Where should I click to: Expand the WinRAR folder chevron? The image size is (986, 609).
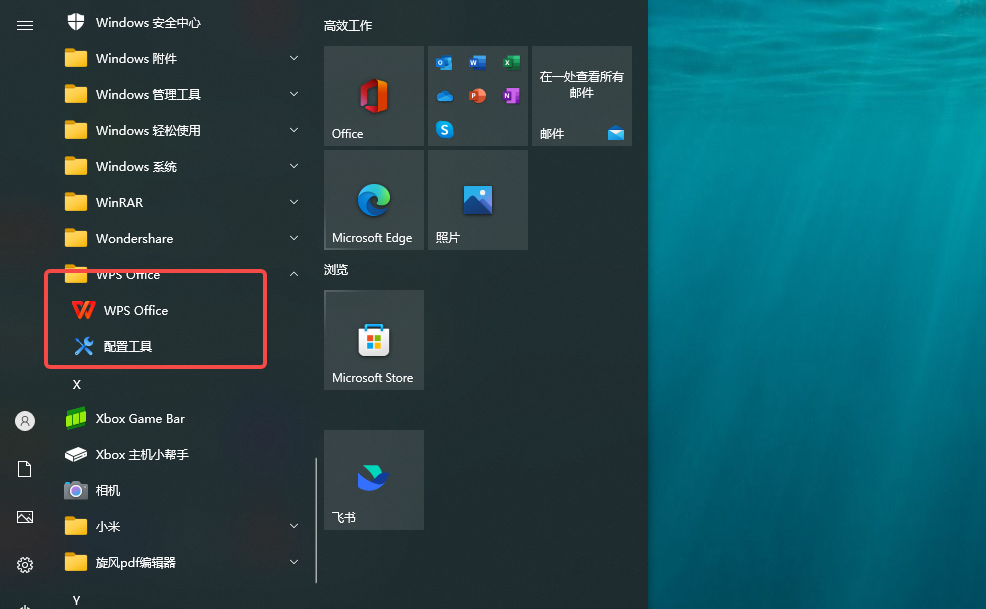tap(294, 202)
